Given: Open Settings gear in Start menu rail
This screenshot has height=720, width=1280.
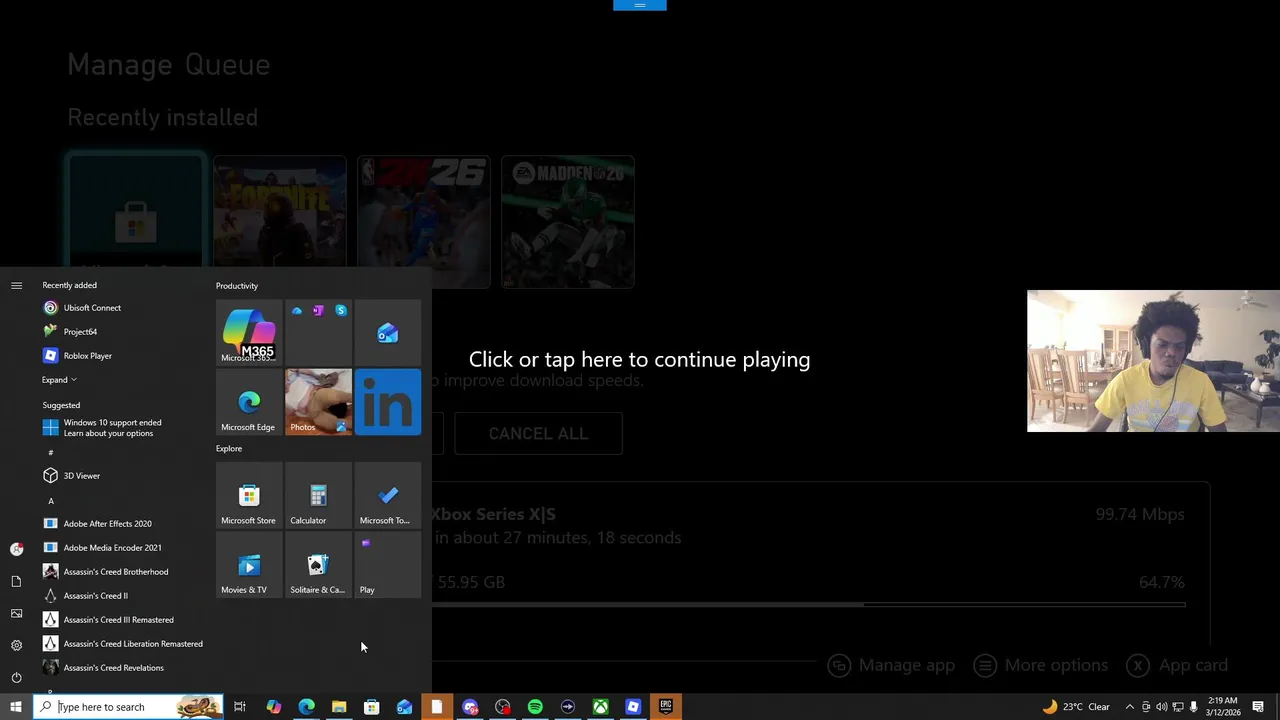Looking at the screenshot, I should (x=16, y=645).
